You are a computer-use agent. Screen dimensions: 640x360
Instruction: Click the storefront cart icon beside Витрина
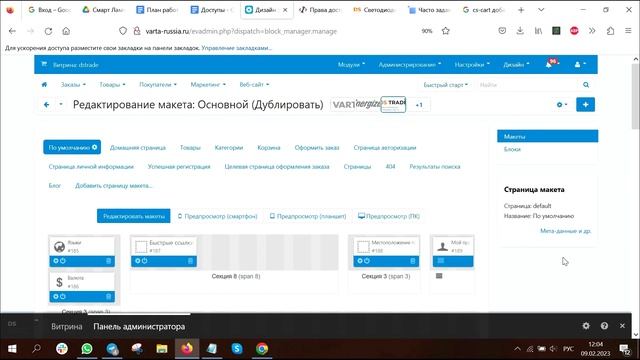(44, 64)
